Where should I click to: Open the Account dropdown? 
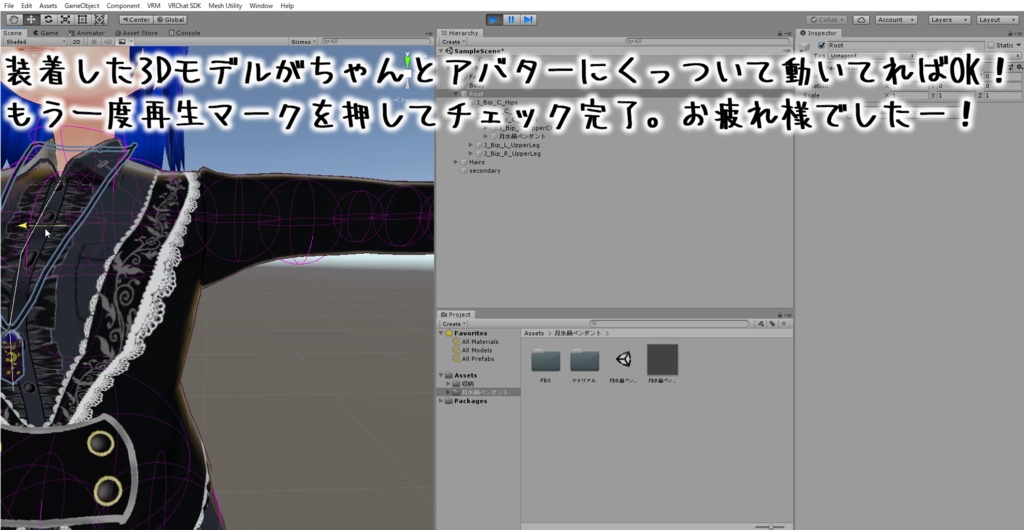pyautogui.click(x=896, y=20)
